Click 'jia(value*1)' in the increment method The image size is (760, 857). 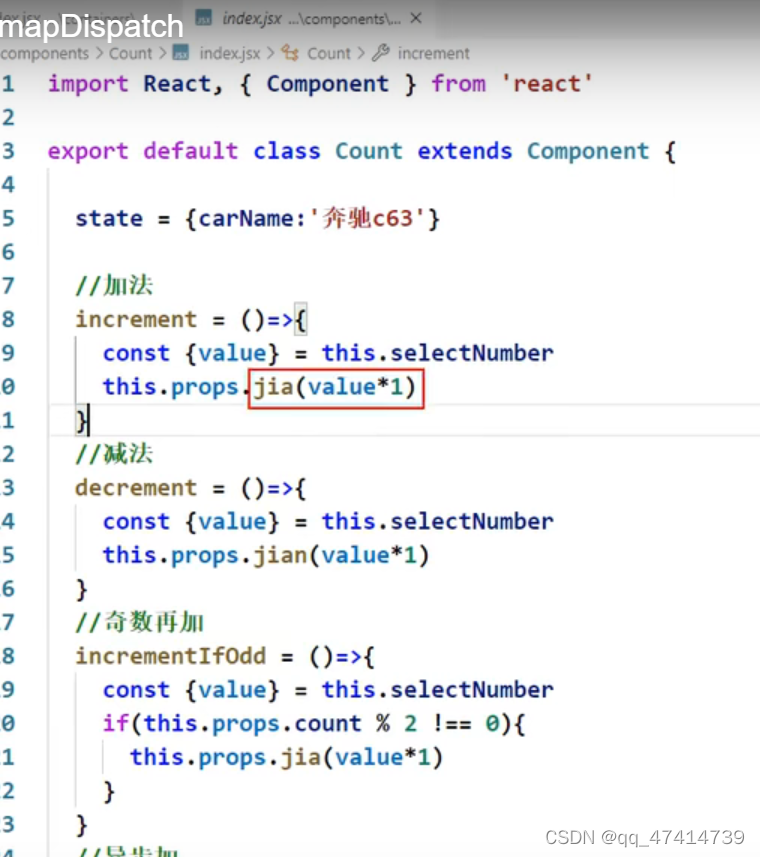click(x=335, y=388)
